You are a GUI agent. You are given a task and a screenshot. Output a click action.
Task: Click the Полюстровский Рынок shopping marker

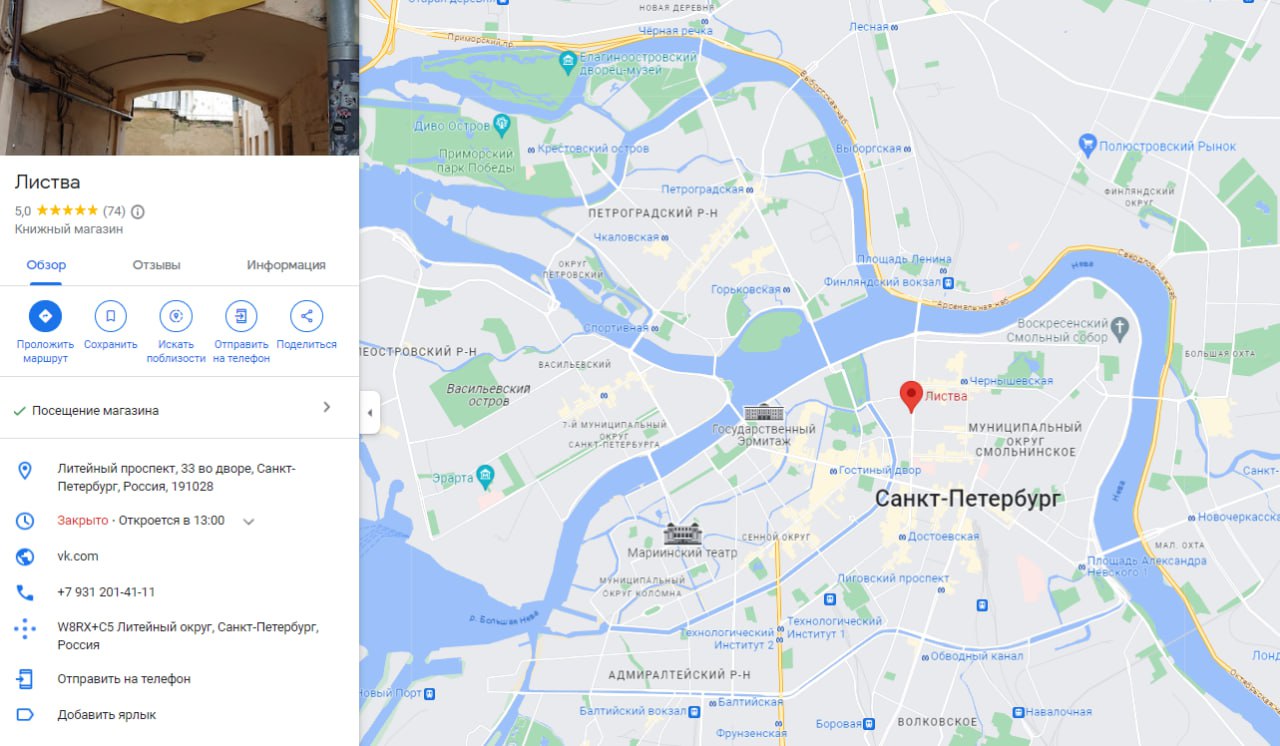(1087, 145)
